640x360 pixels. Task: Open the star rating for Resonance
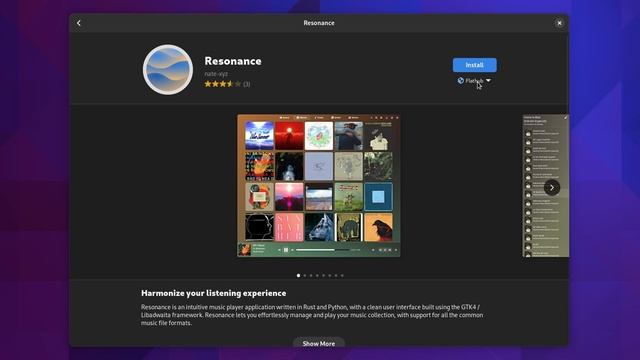tap(223, 84)
